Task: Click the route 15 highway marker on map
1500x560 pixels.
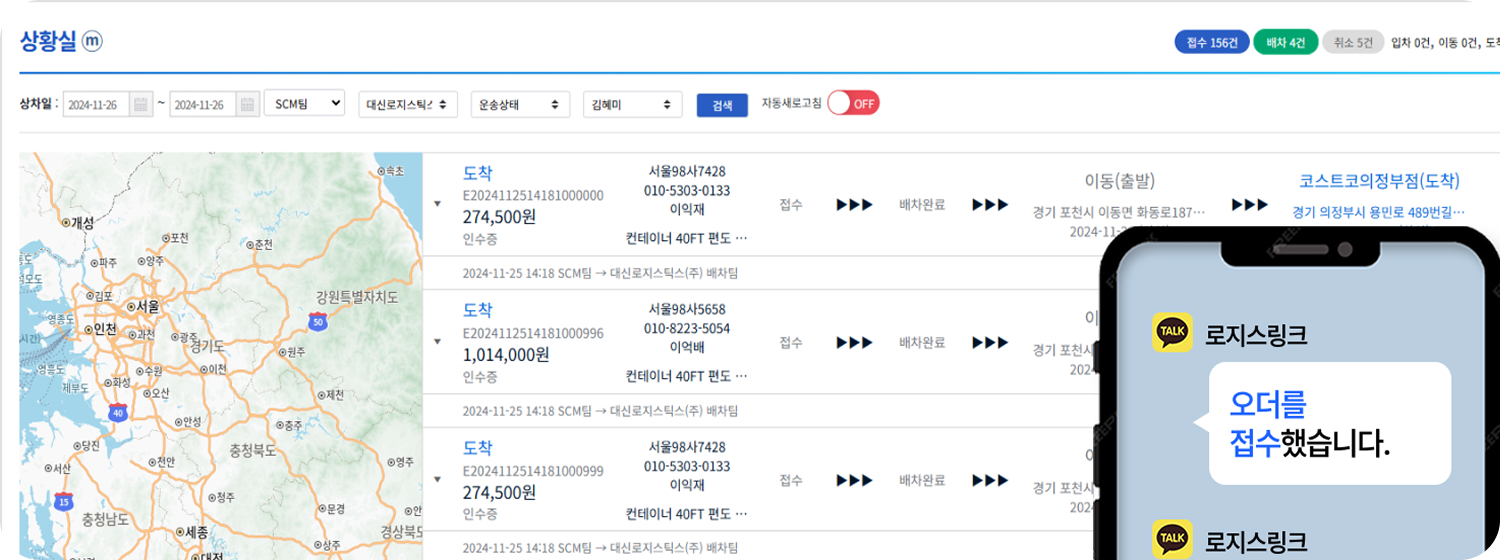Action: click(x=65, y=500)
